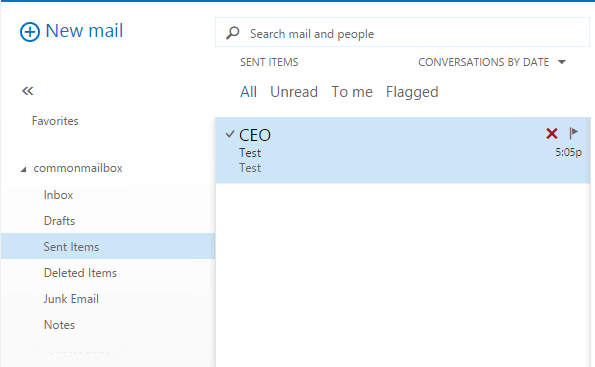Compose using the New mail link
Image resolution: width=595 pixels, height=367 pixels.
pos(84,31)
